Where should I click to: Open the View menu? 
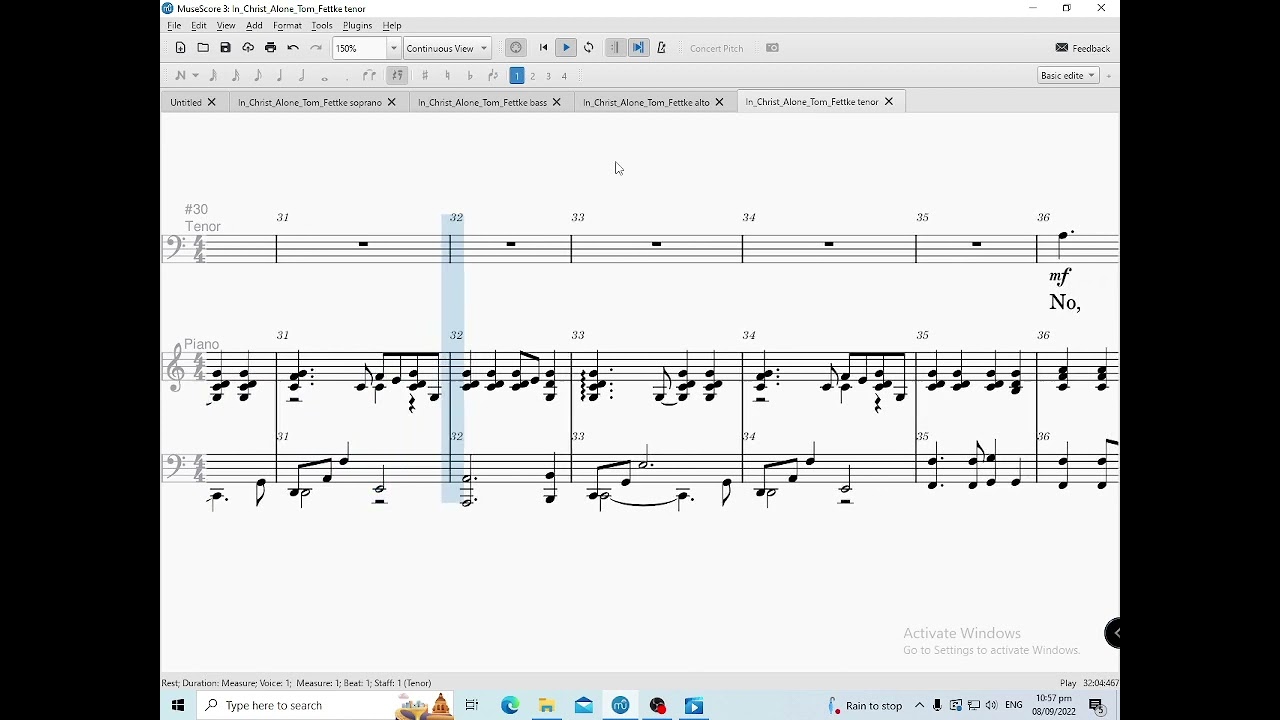tap(226, 25)
